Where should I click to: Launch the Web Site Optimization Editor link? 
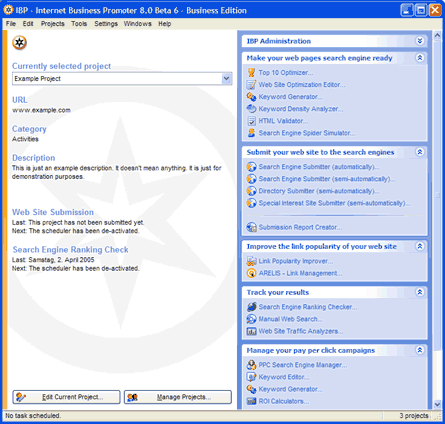tap(302, 85)
